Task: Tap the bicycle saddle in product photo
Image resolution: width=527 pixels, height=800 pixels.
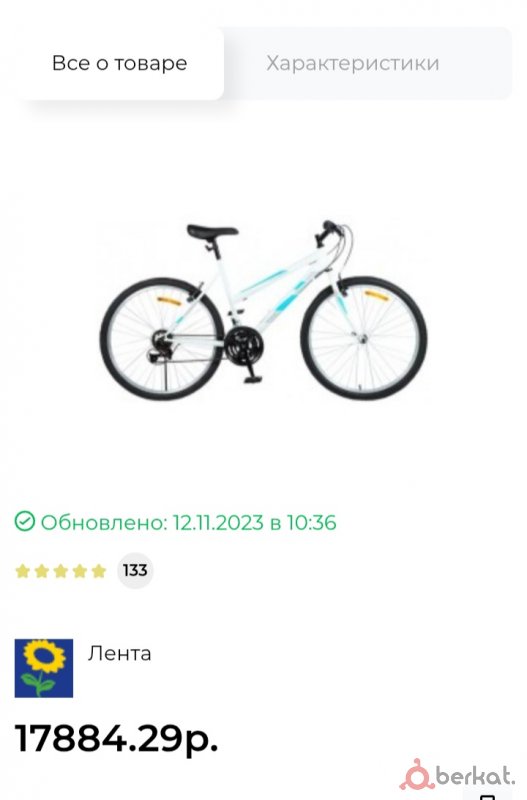Action: point(212,231)
